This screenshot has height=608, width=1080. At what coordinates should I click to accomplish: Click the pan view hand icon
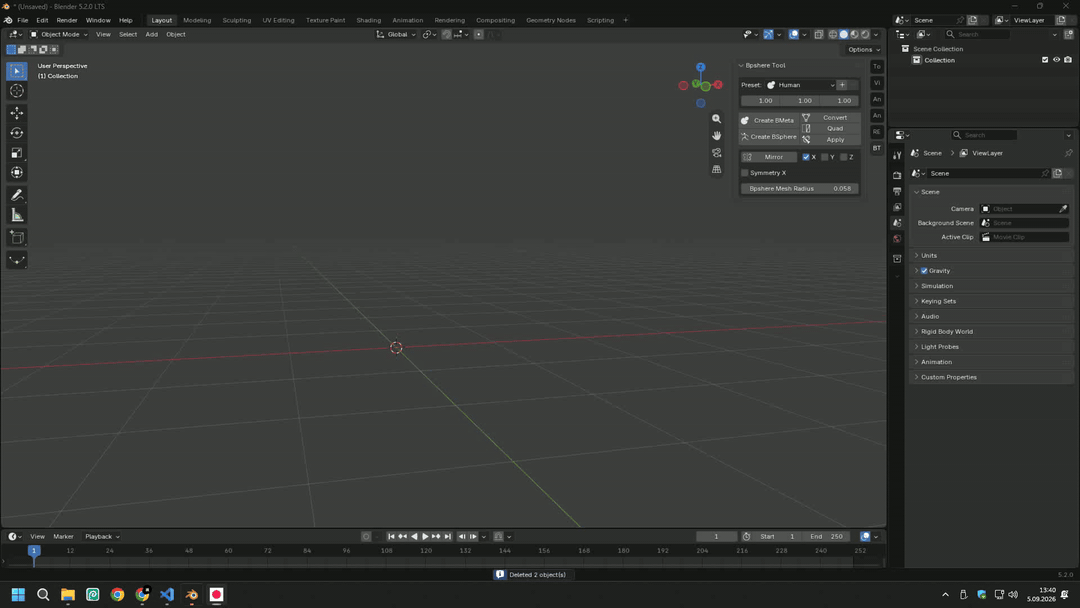(x=716, y=136)
